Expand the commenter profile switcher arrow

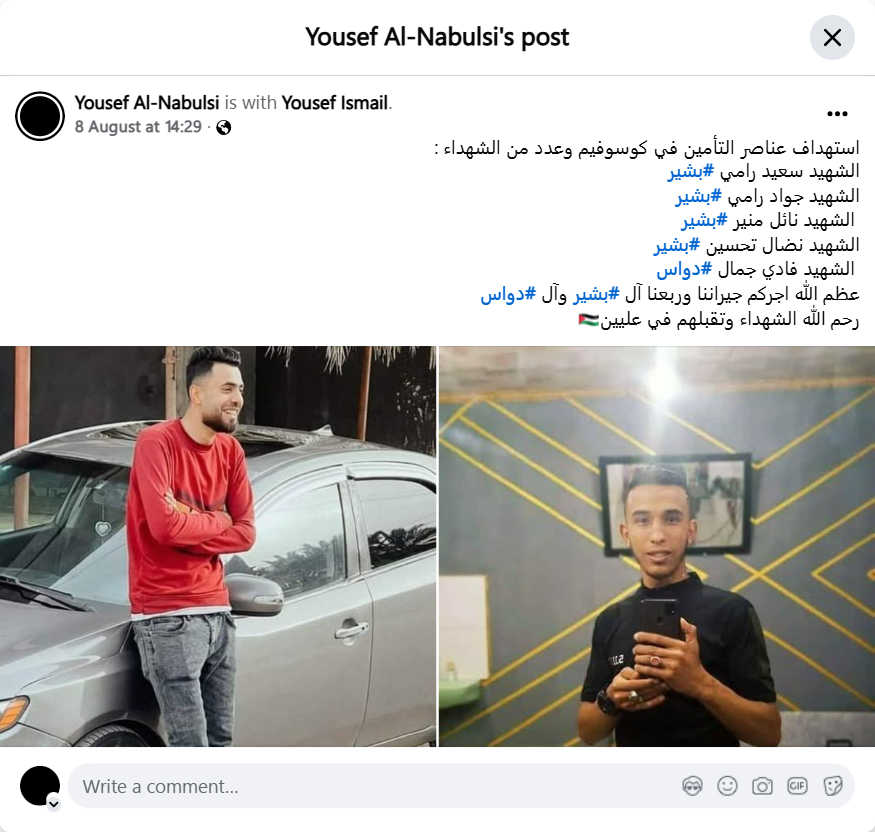[x=54, y=804]
